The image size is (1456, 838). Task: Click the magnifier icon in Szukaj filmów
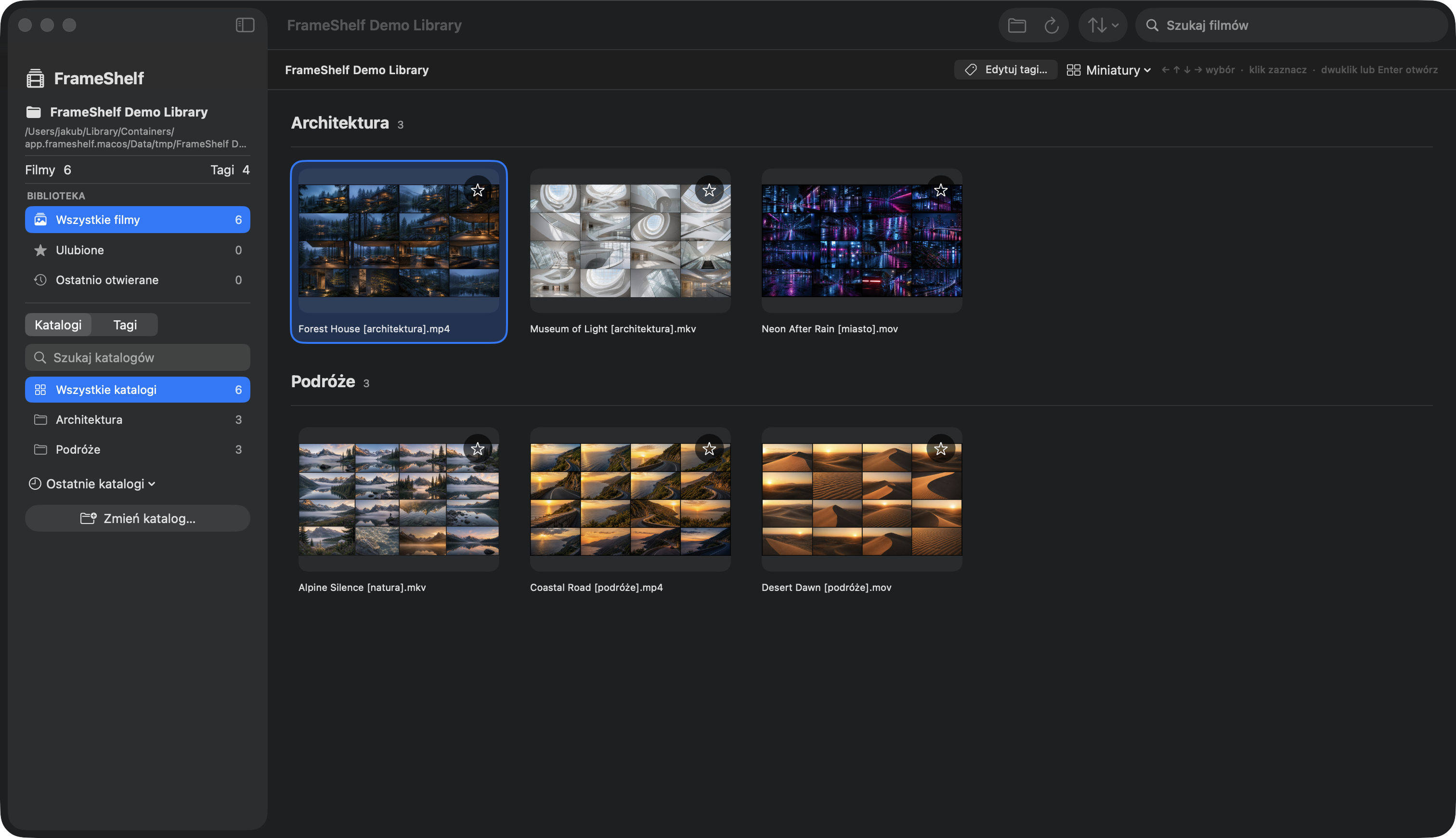tap(1152, 26)
